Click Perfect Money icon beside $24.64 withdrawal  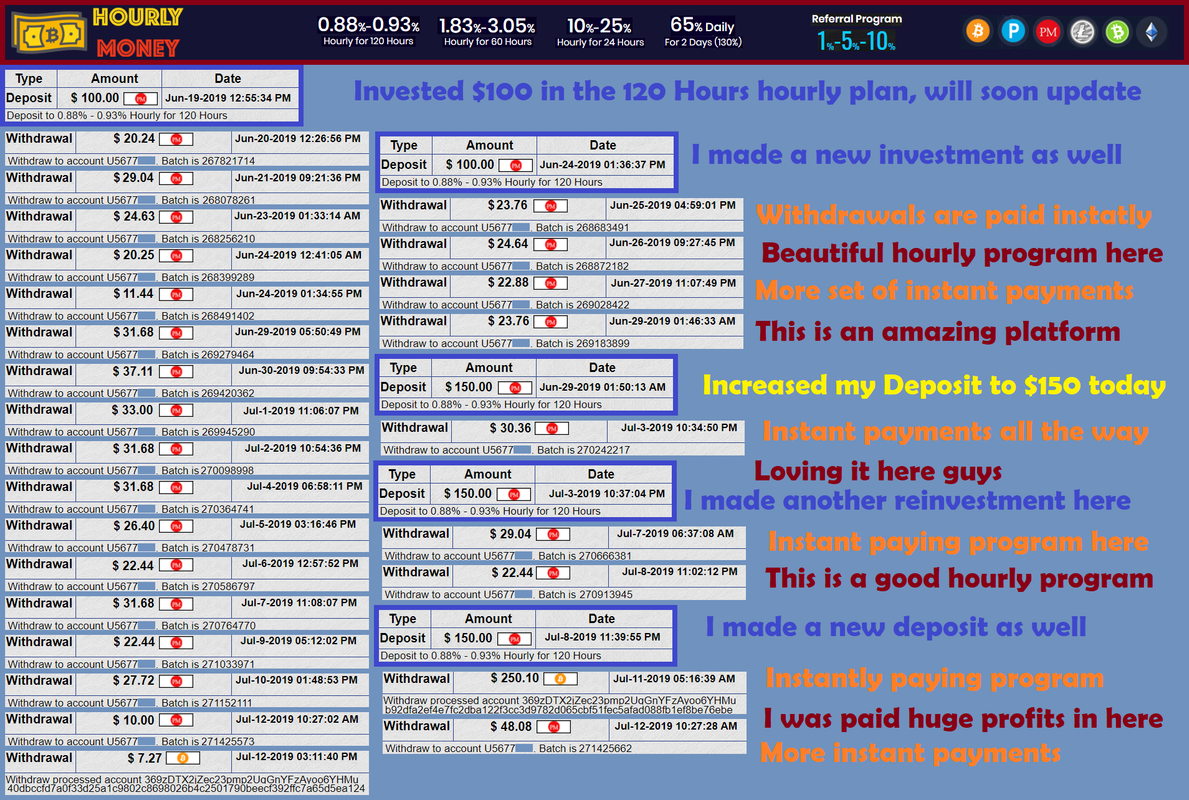[x=551, y=244]
